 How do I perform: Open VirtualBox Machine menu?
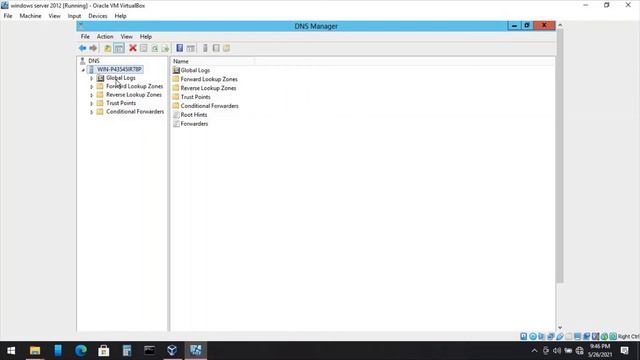[x=30, y=16]
